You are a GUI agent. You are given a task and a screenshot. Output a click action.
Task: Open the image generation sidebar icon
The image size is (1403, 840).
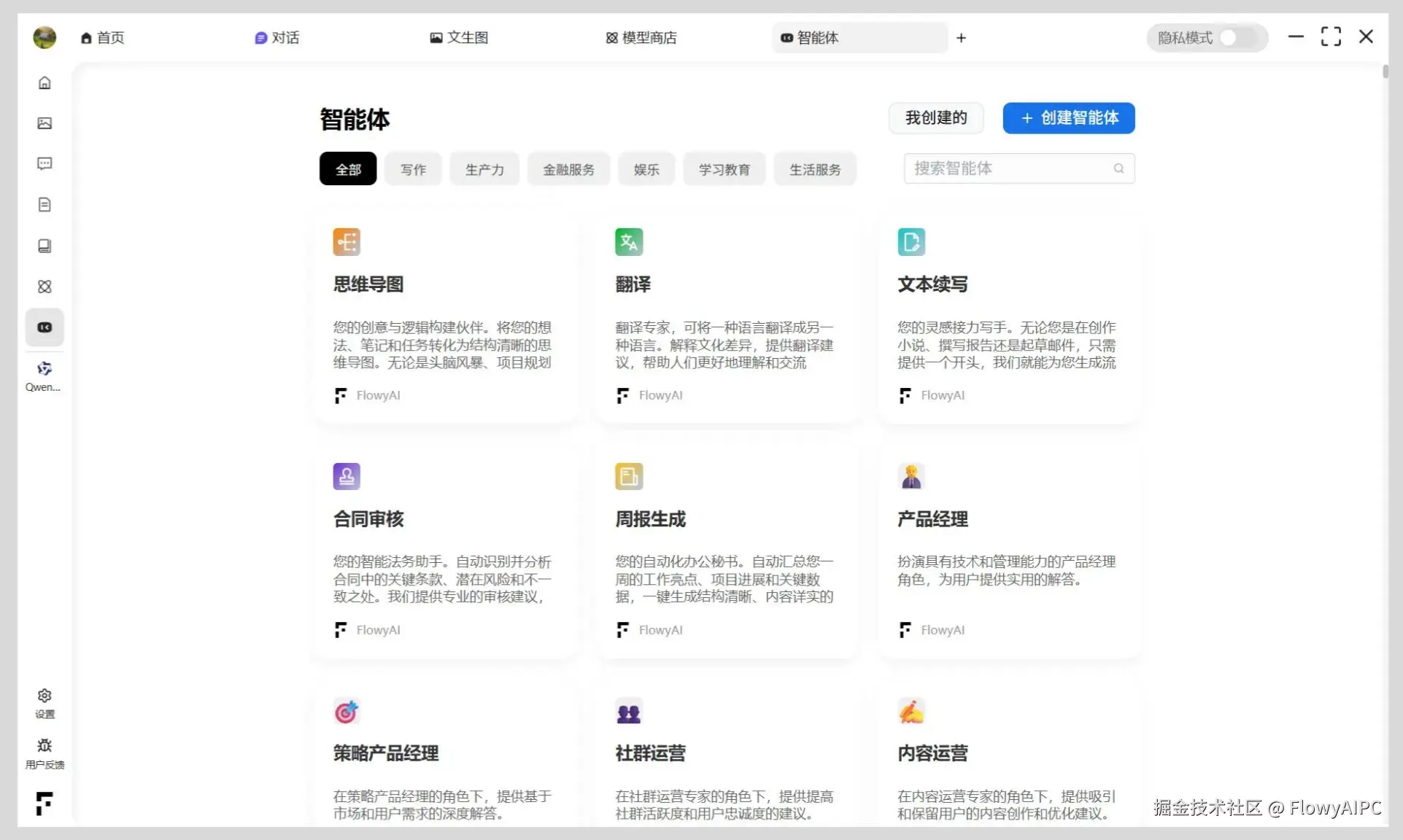coord(45,123)
